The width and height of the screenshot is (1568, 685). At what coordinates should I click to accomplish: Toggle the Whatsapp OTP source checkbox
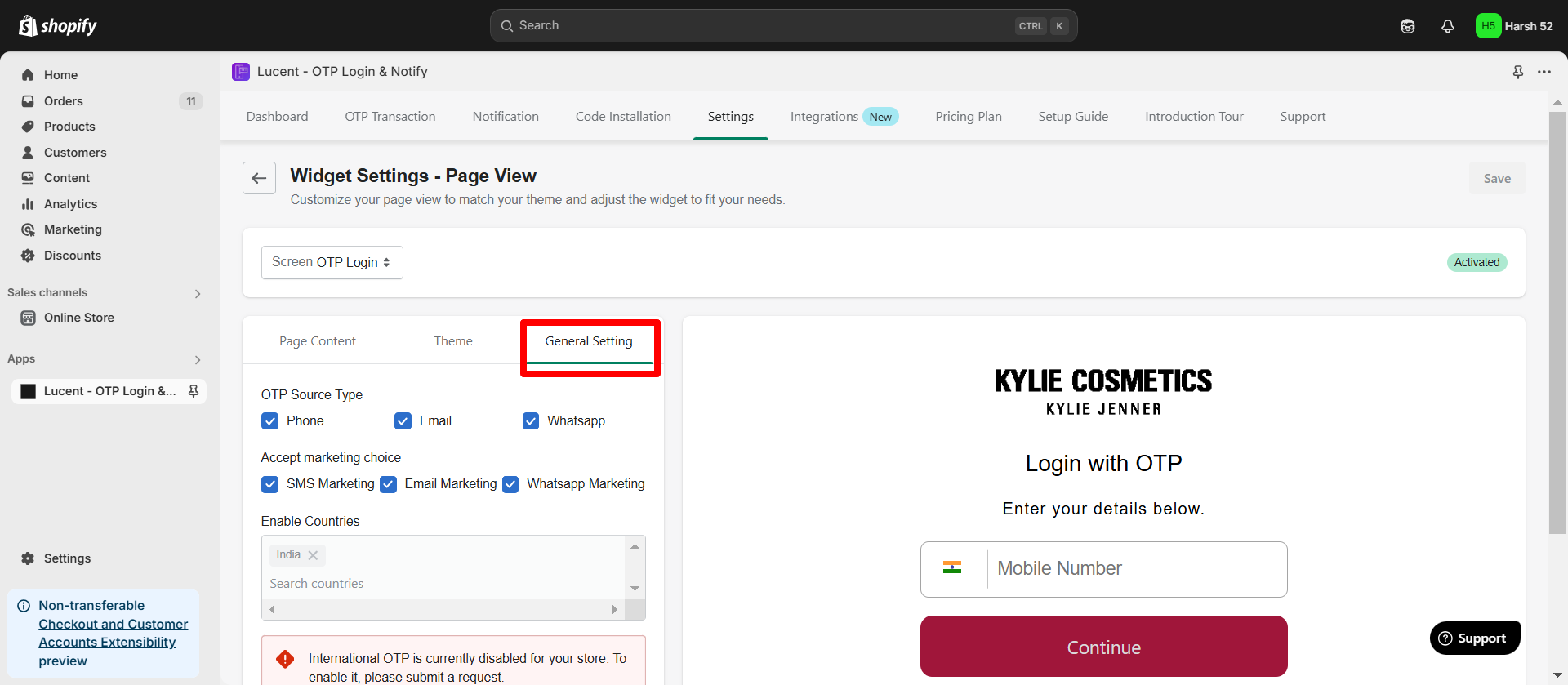click(531, 421)
